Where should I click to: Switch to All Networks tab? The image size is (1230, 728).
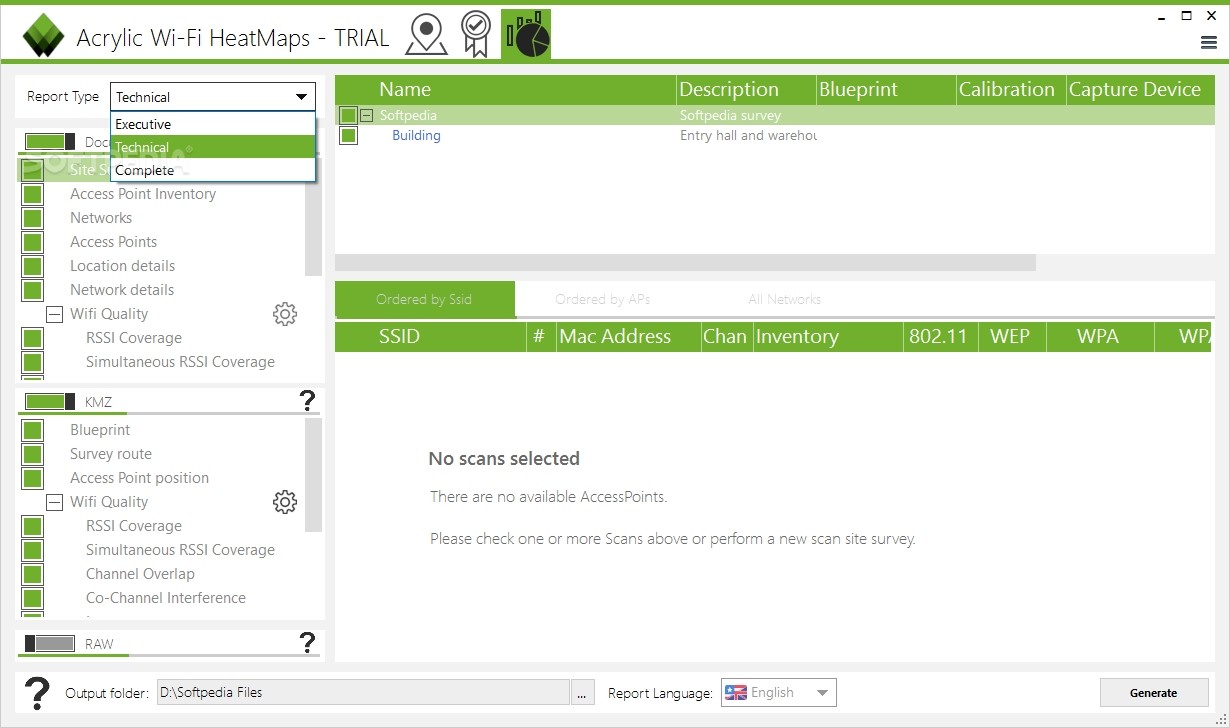[x=785, y=299]
